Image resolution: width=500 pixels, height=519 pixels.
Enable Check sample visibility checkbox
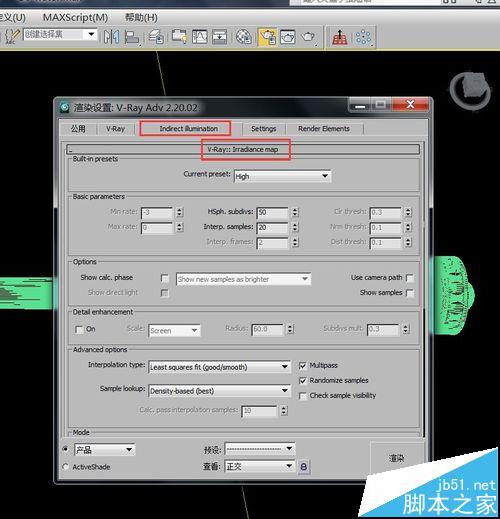click(x=303, y=396)
